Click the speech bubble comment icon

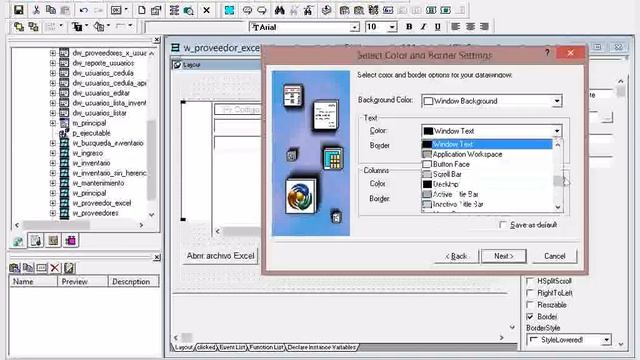click(247, 10)
